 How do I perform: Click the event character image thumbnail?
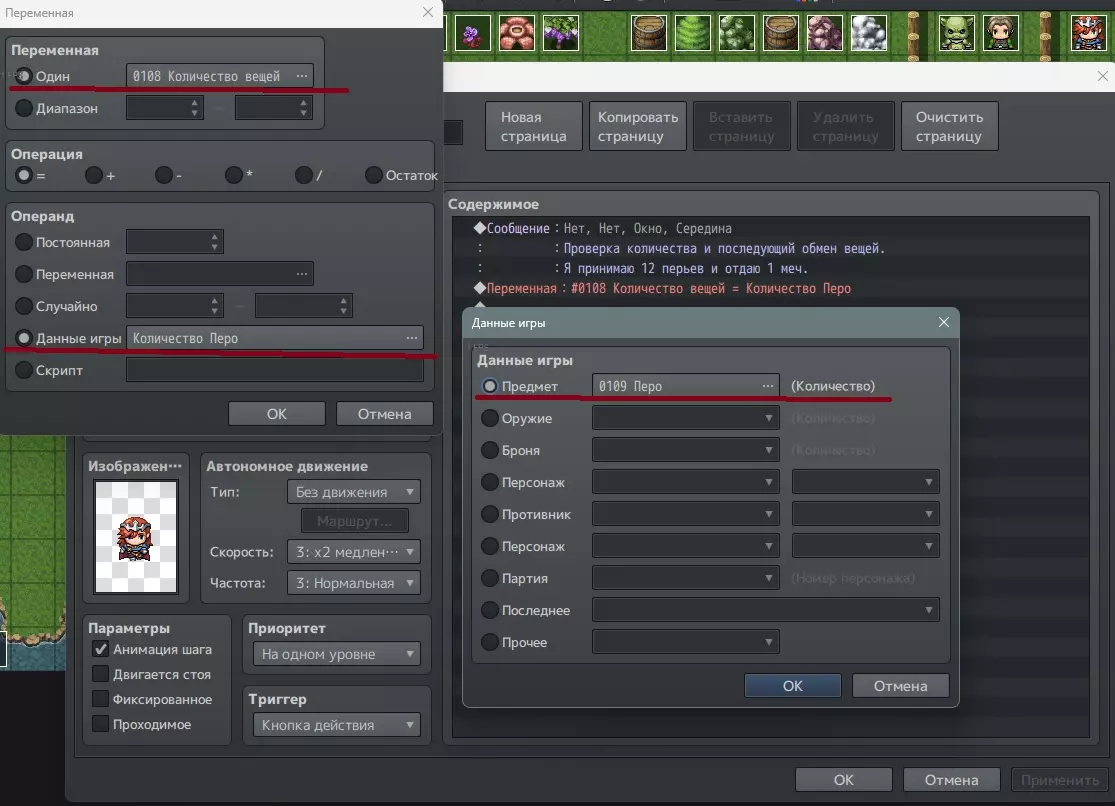click(x=136, y=536)
